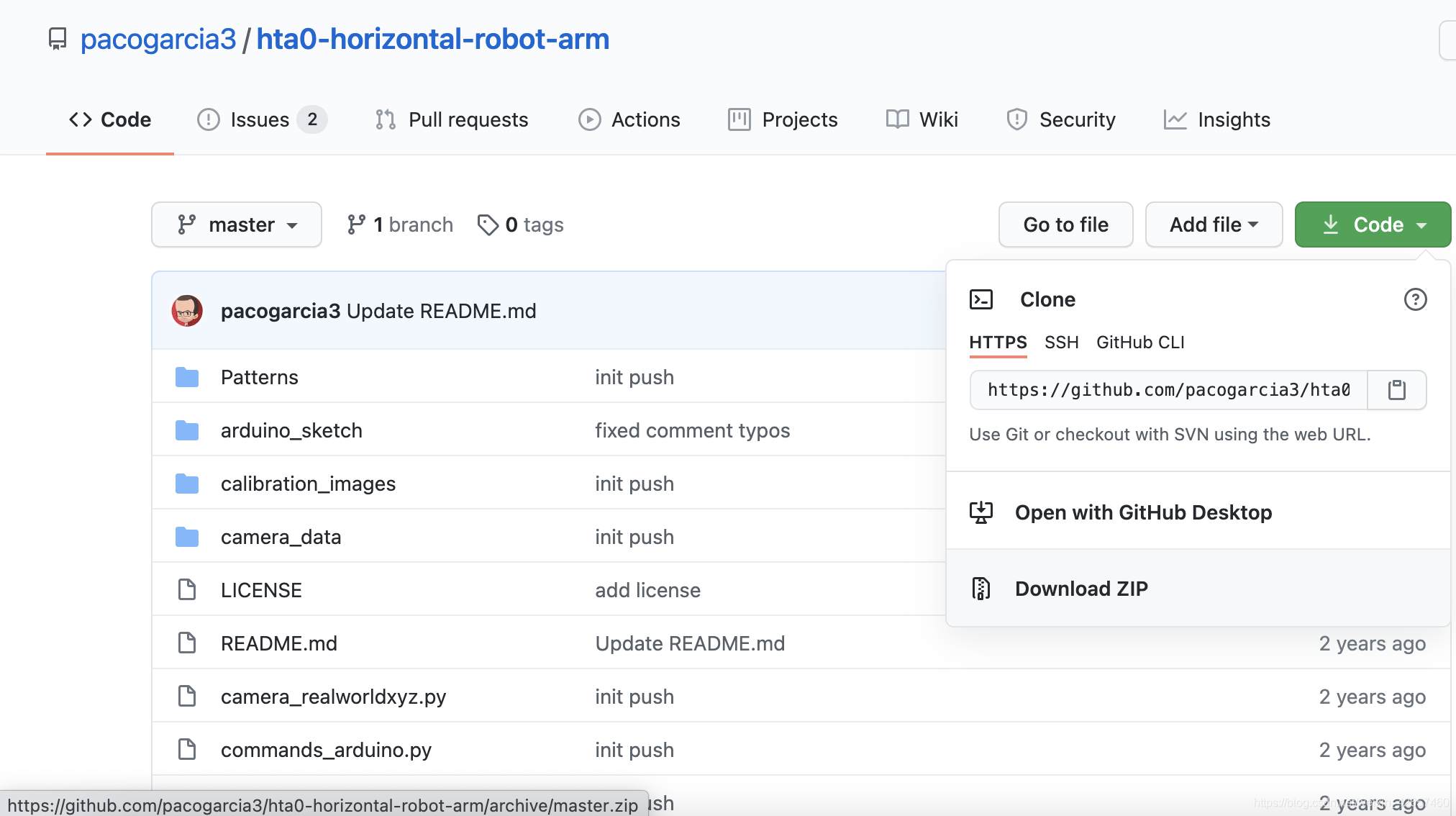Open the hta0-horizontal-robot-arm repository link
Viewport: 1456px width, 816px height.
pos(433,39)
